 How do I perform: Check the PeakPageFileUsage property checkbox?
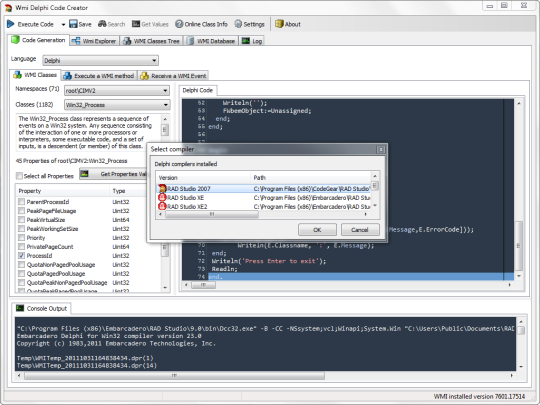[21, 211]
